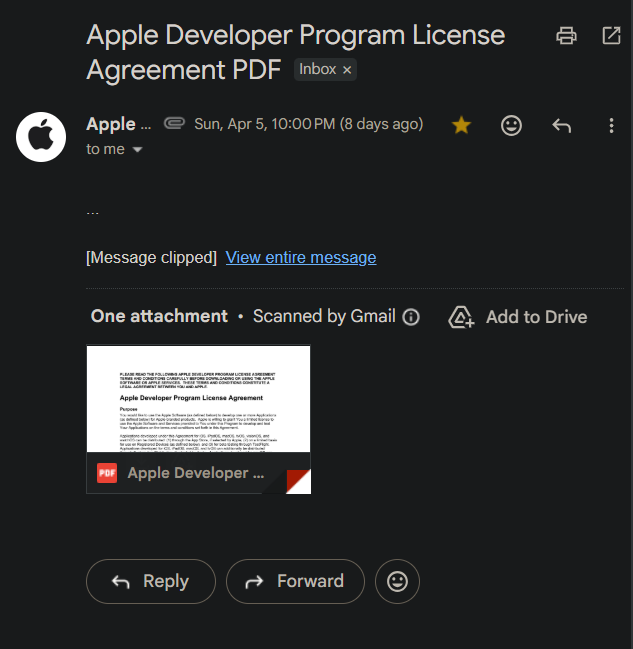
Task: Click the Reply button
Action: 151,581
